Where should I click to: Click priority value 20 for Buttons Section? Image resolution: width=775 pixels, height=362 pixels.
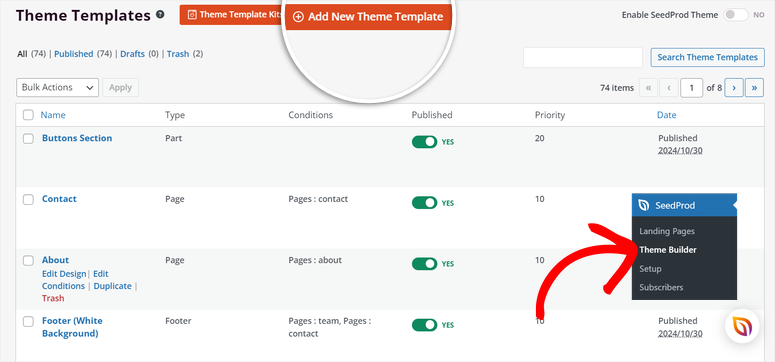(x=540, y=138)
